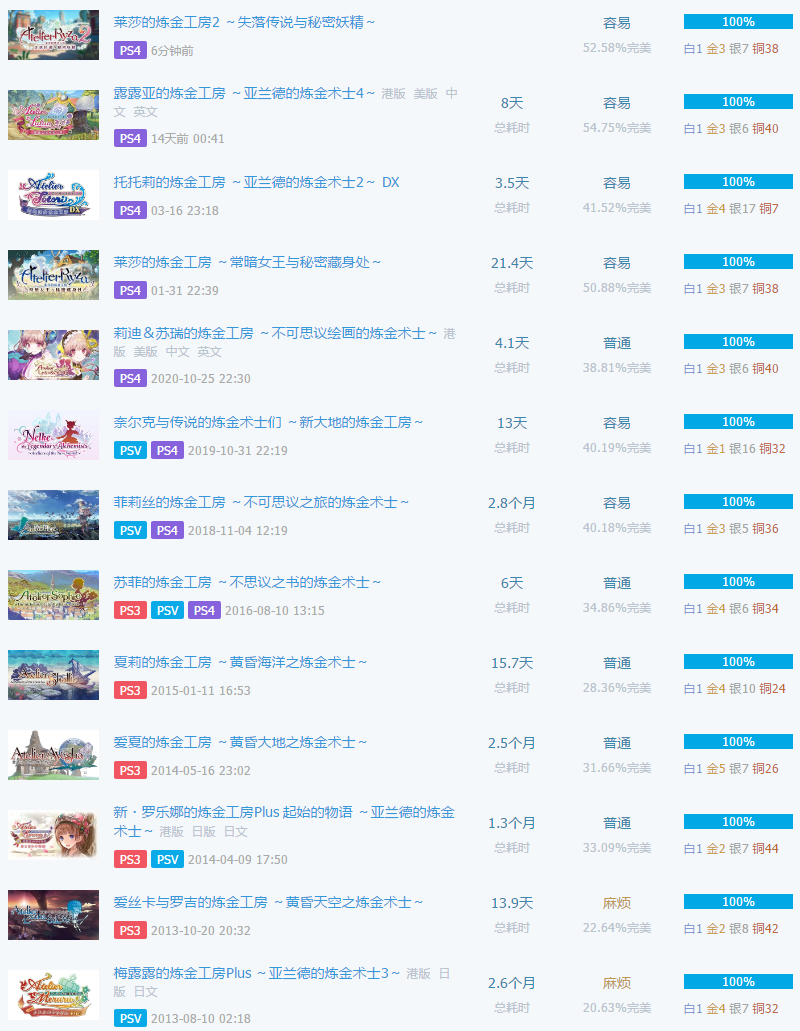Click the PS3 badge under 爱夏的炼金工房

130,771
